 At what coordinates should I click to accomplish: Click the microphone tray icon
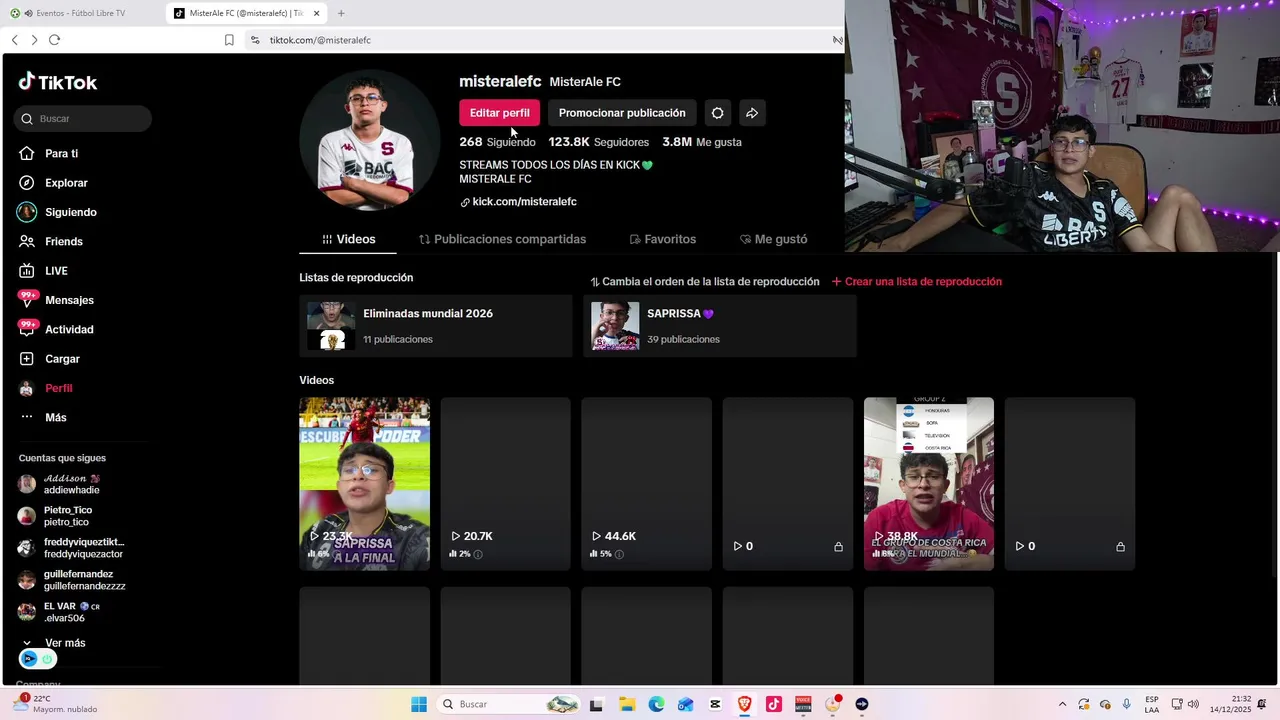coord(1127,704)
